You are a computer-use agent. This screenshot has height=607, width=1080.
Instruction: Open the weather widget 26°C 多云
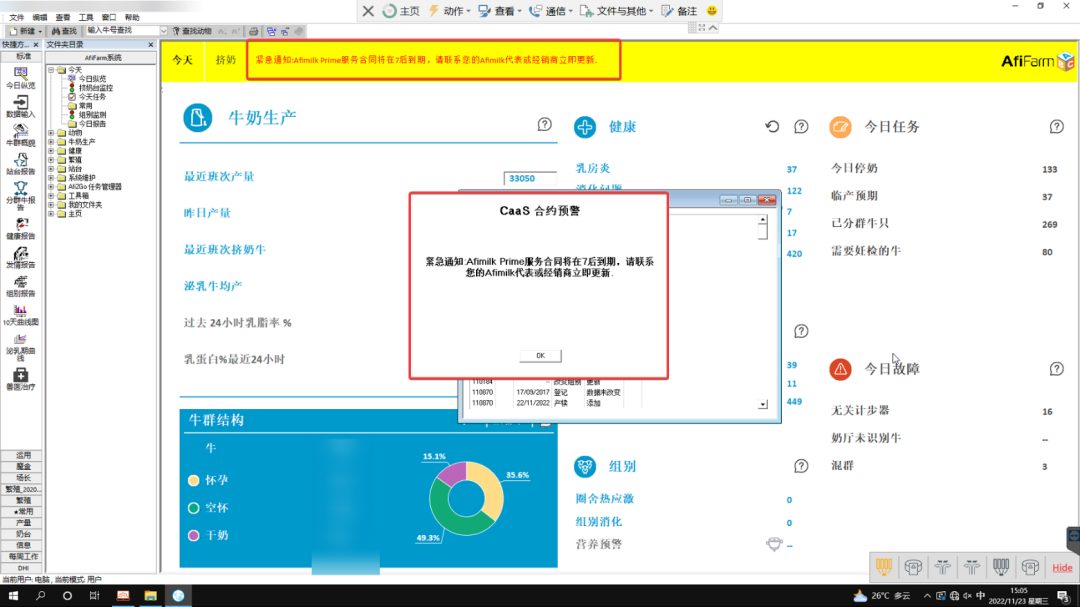882,596
